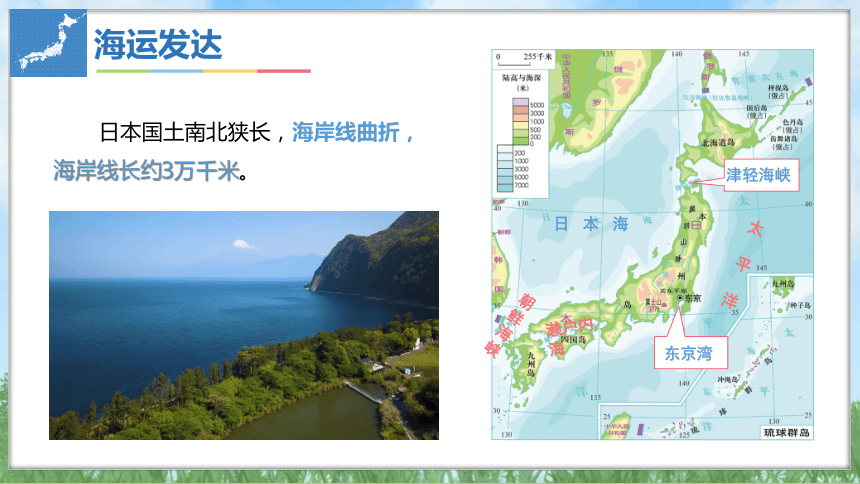
Task: Select the slide title 海运发达
Action: coord(158,44)
